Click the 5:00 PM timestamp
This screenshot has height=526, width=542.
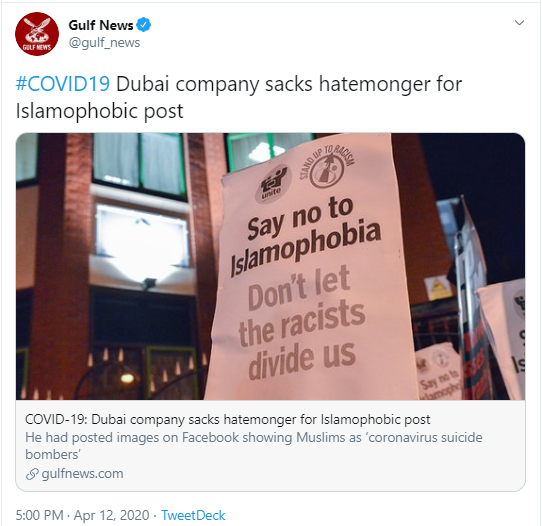(39, 515)
